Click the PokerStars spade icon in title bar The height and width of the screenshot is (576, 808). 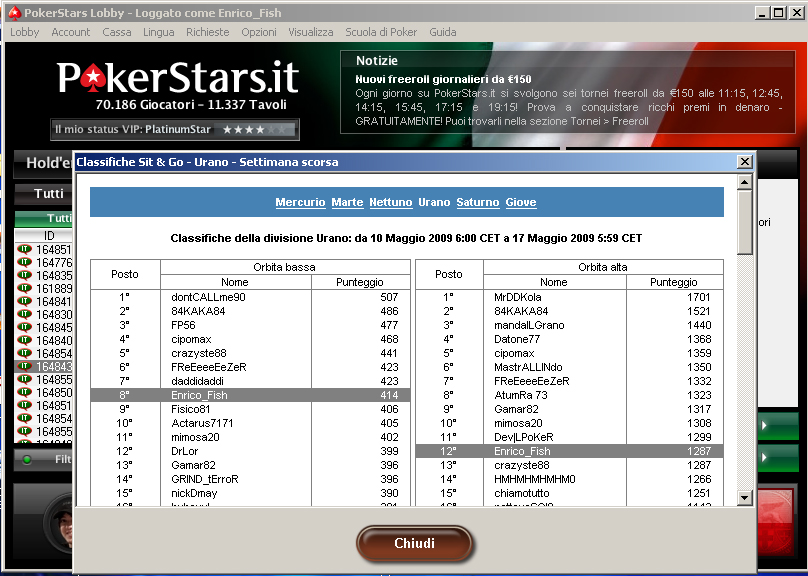[15, 13]
